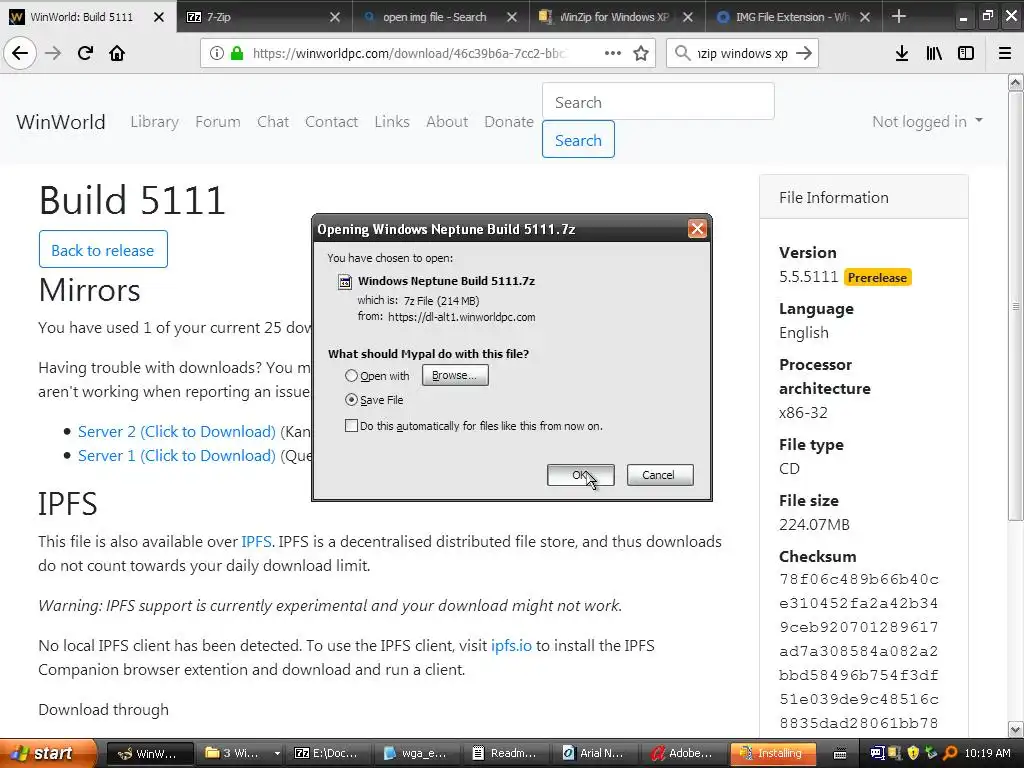Open the Windows Start button
The image size is (1024, 768).
tap(48, 754)
